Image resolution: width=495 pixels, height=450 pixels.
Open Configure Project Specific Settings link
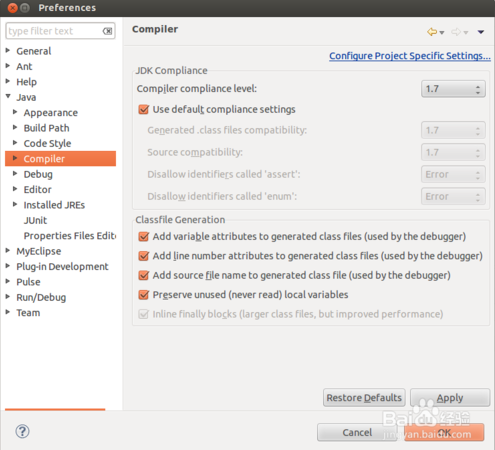coord(410,56)
